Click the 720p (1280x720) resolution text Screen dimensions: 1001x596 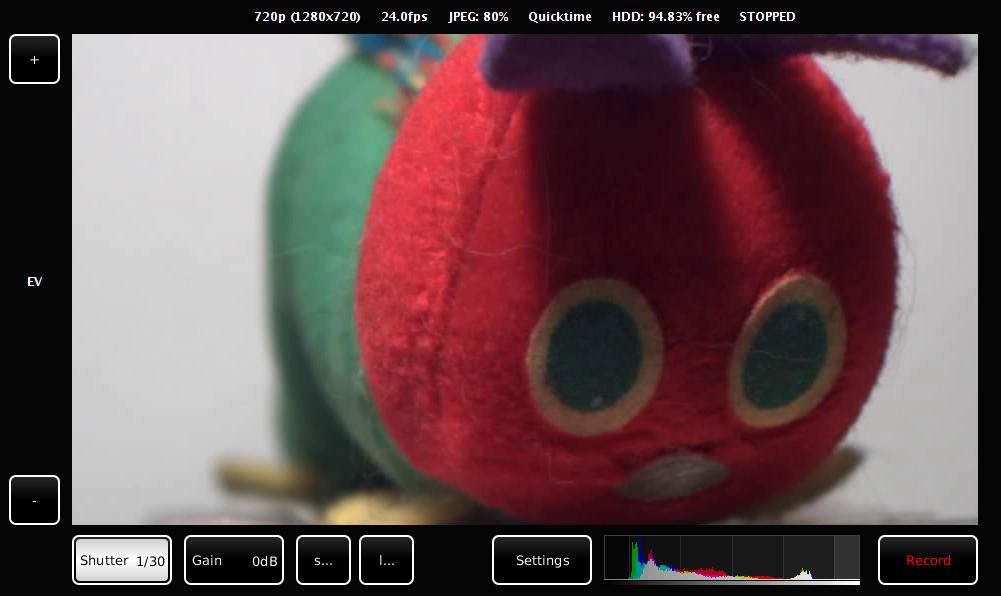307,17
